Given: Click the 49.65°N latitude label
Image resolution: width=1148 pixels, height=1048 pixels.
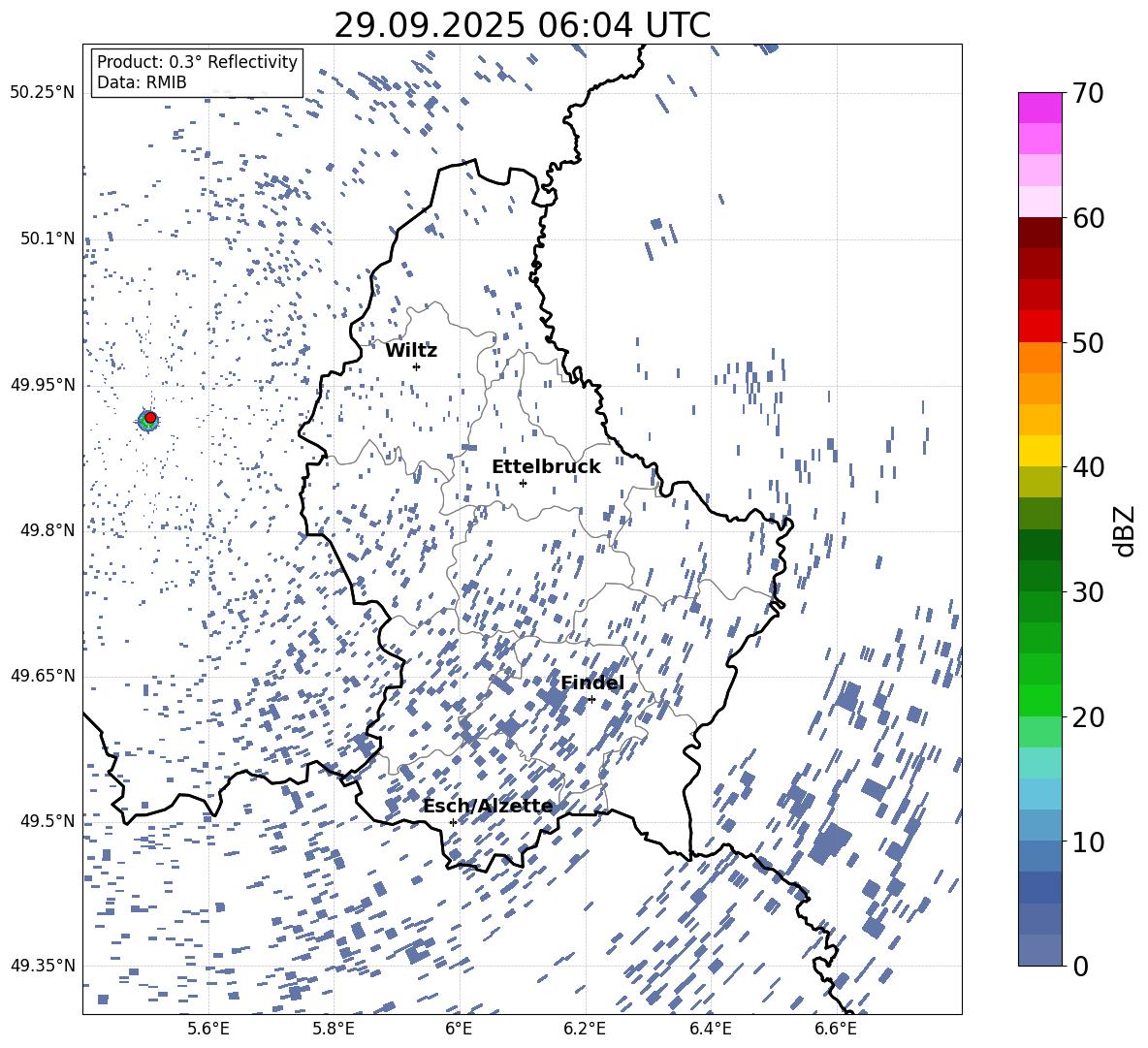Looking at the screenshot, I should coord(43,675).
